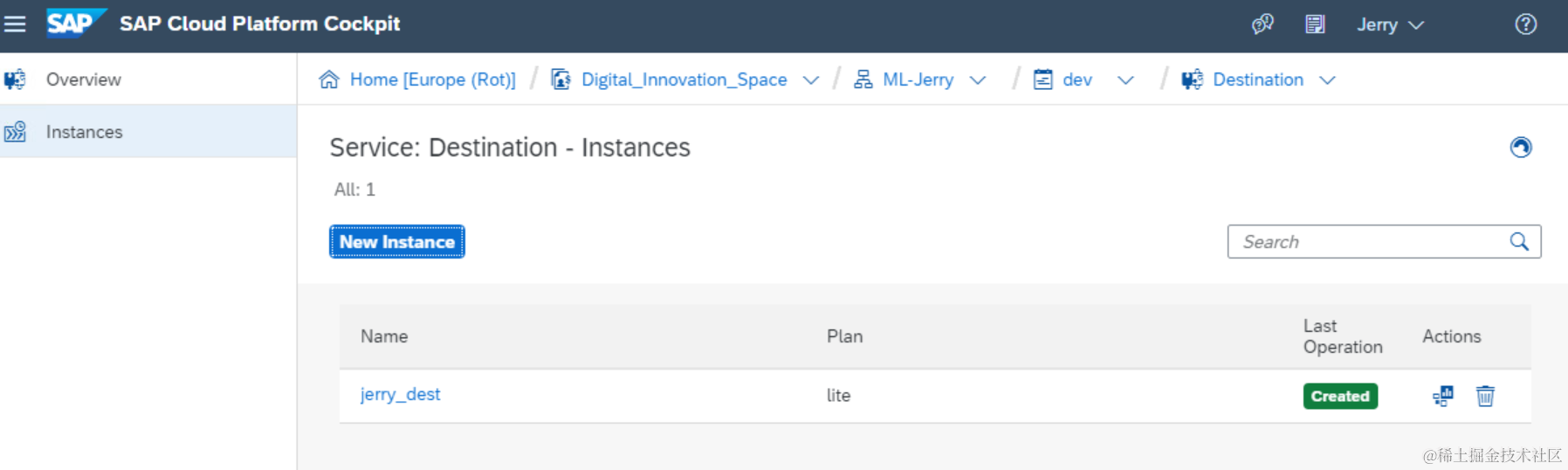Click the New Instance button
Viewport: 1568px width, 470px height.
click(x=397, y=242)
